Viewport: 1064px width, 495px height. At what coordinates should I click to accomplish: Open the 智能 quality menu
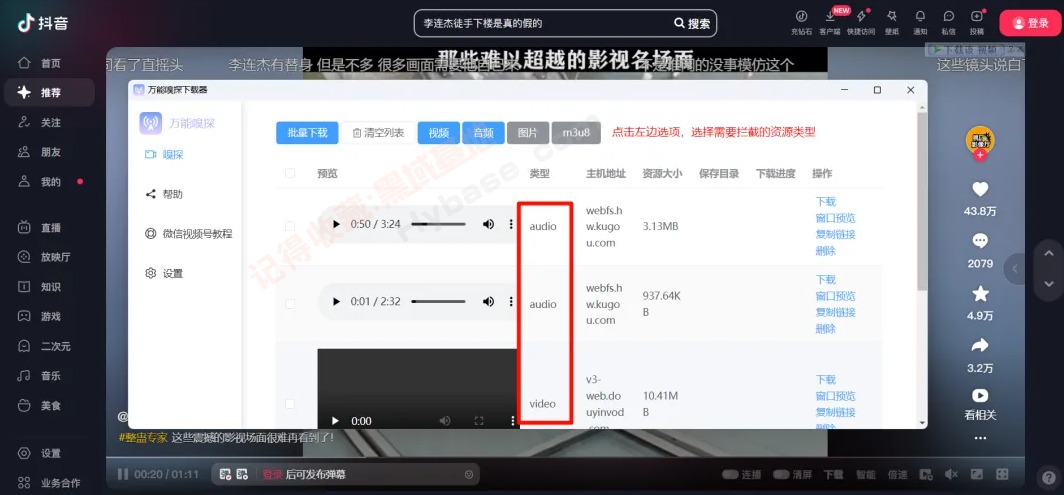[865, 474]
